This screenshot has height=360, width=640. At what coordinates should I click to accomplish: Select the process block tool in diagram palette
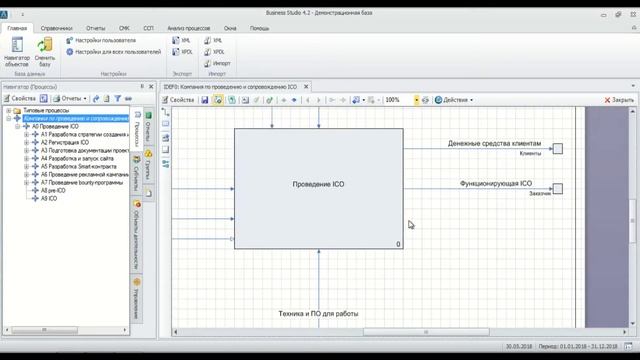pos(165,124)
